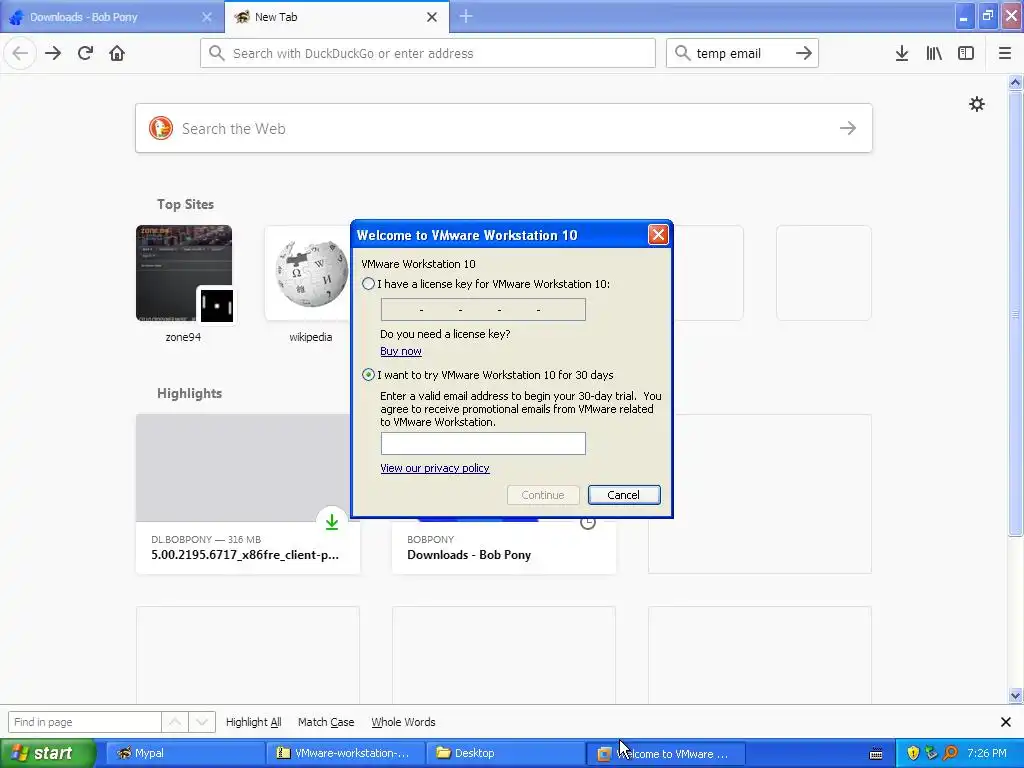Open the Windows start menu
Viewport: 1024px width, 768px height.
(x=48, y=753)
